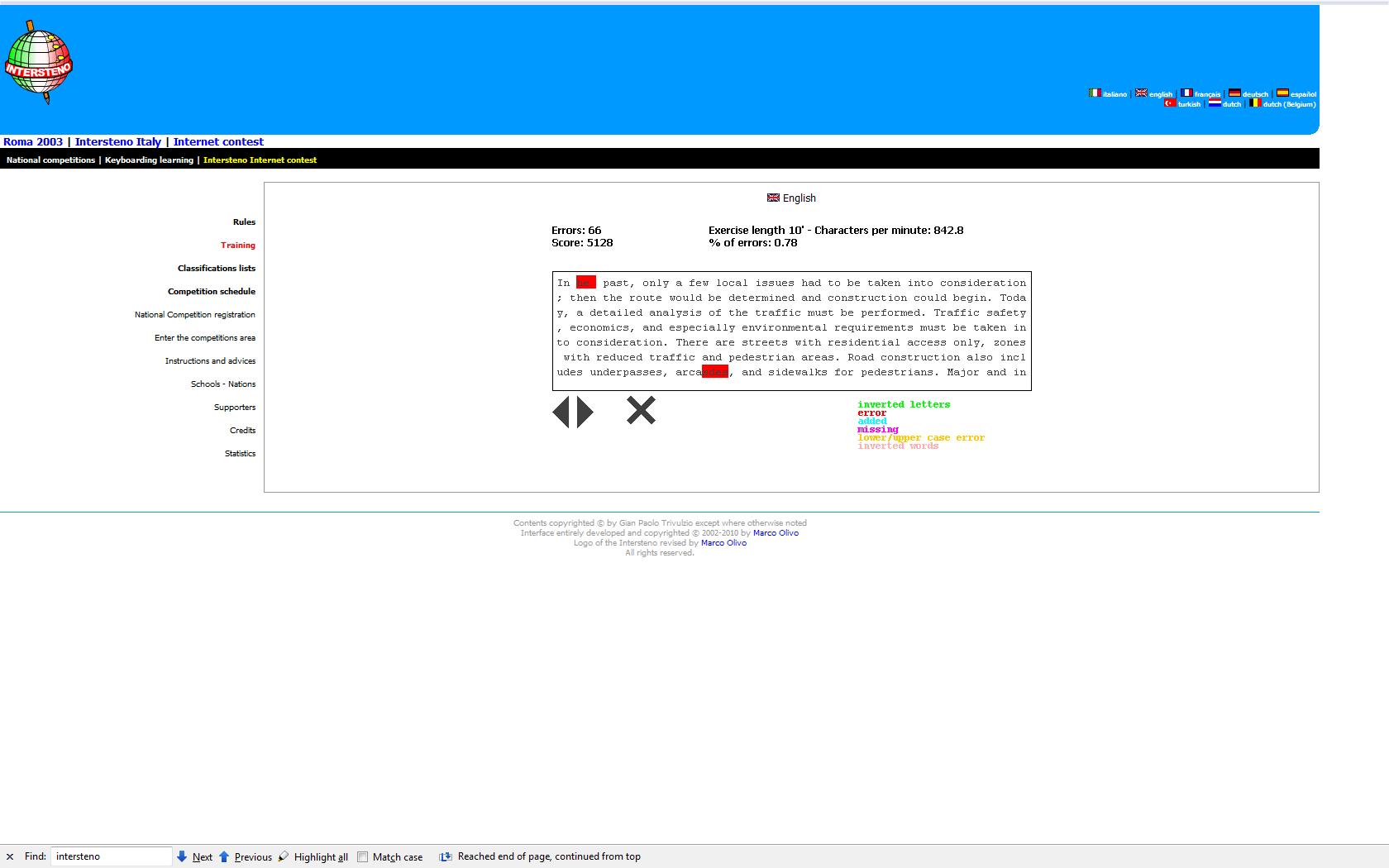Open Enter the competitions area

pos(205,337)
